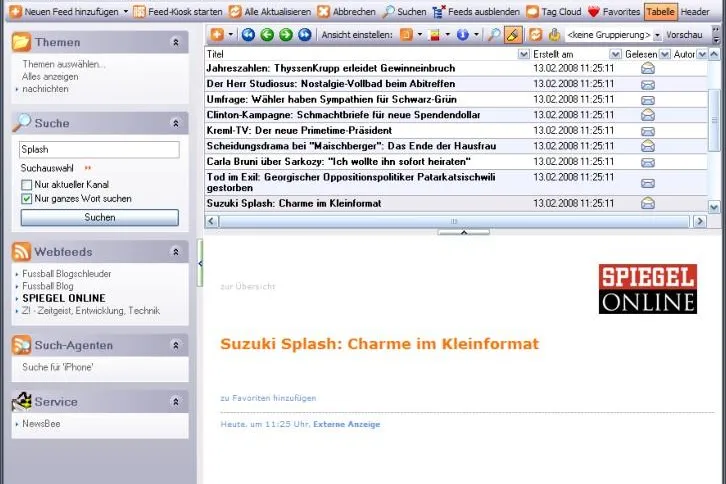
Task: Click the red-yellow color marking icon
Action: coord(434,34)
